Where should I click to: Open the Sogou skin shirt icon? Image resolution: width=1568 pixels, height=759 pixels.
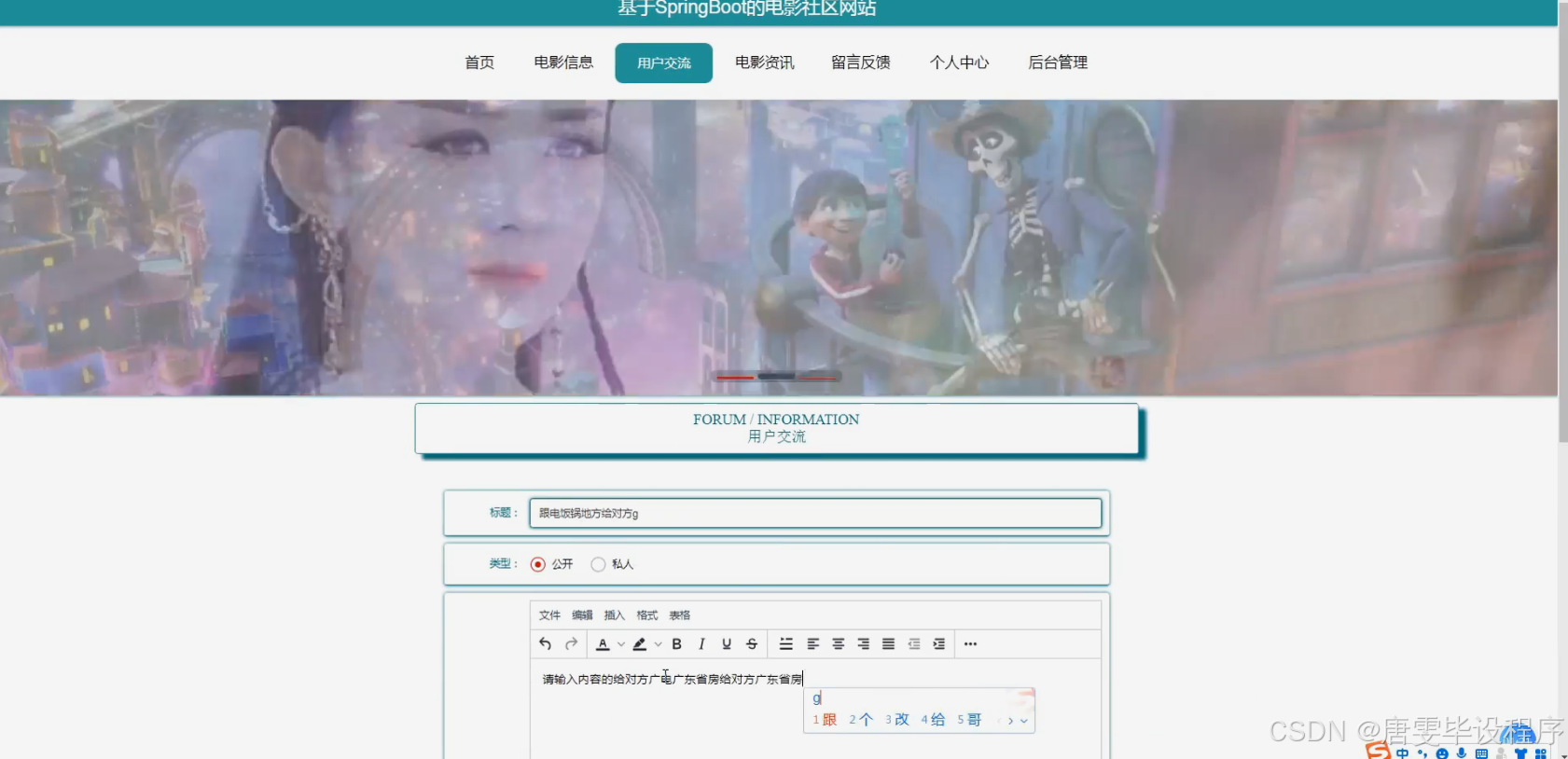pos(1521,753)
